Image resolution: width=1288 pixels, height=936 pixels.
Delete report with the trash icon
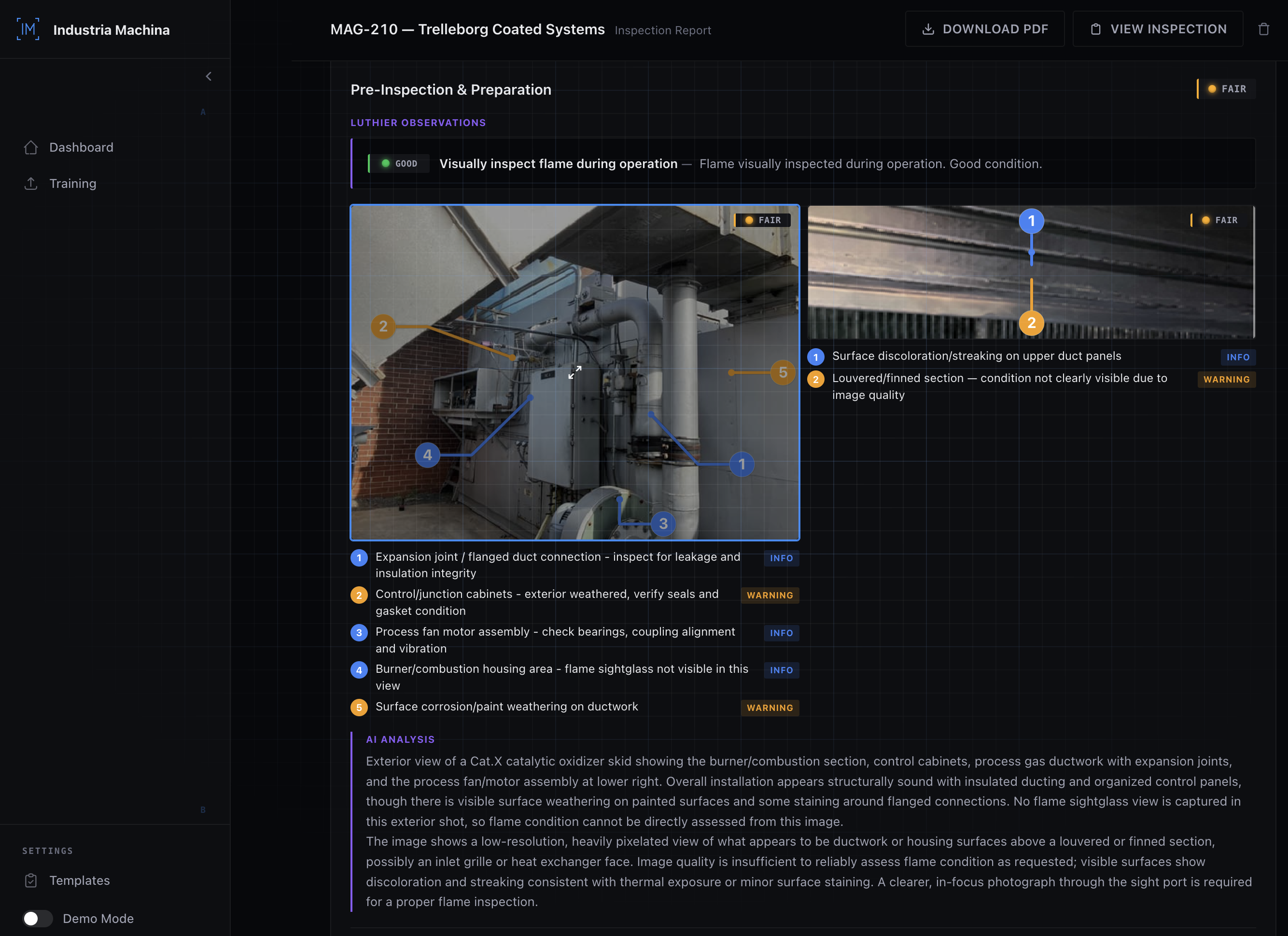tap(1263, 29)
